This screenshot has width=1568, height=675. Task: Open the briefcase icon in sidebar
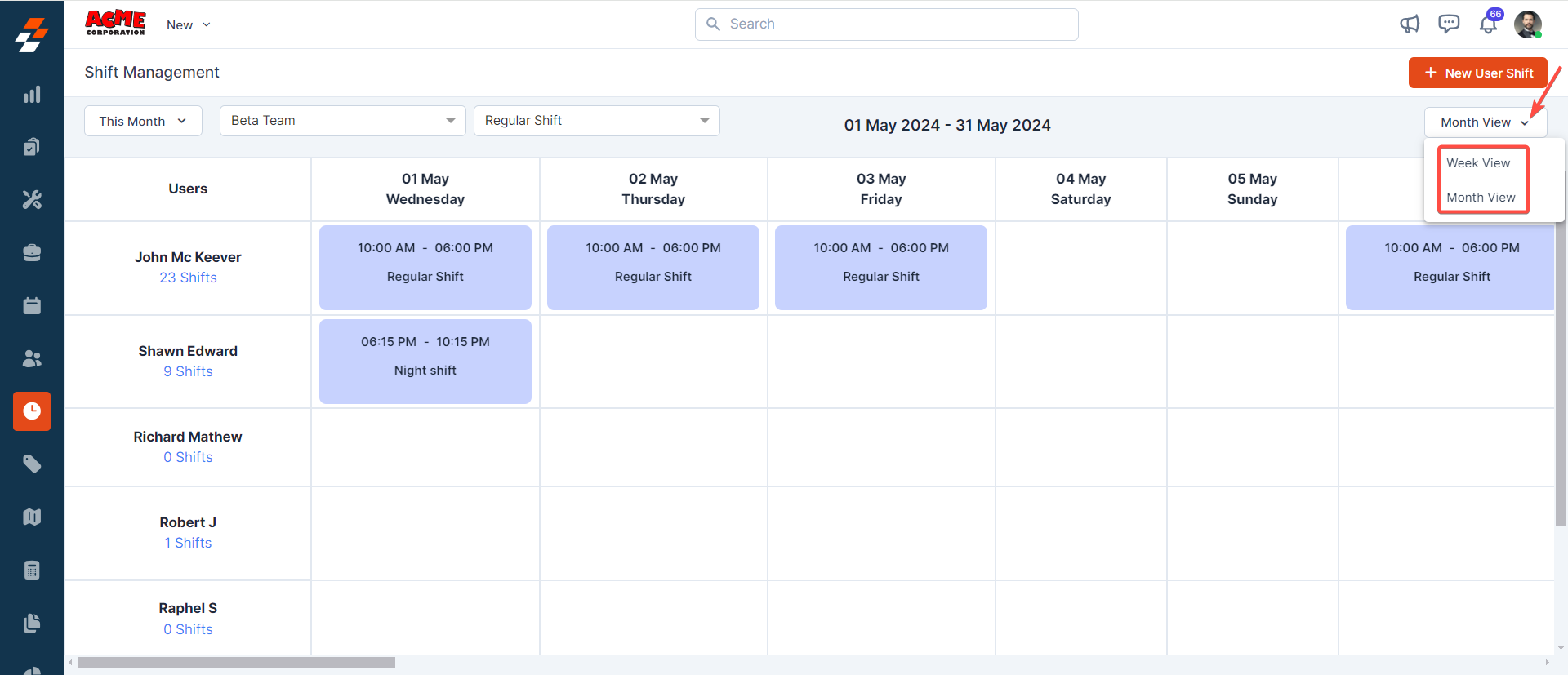click(x=32, y=253)
